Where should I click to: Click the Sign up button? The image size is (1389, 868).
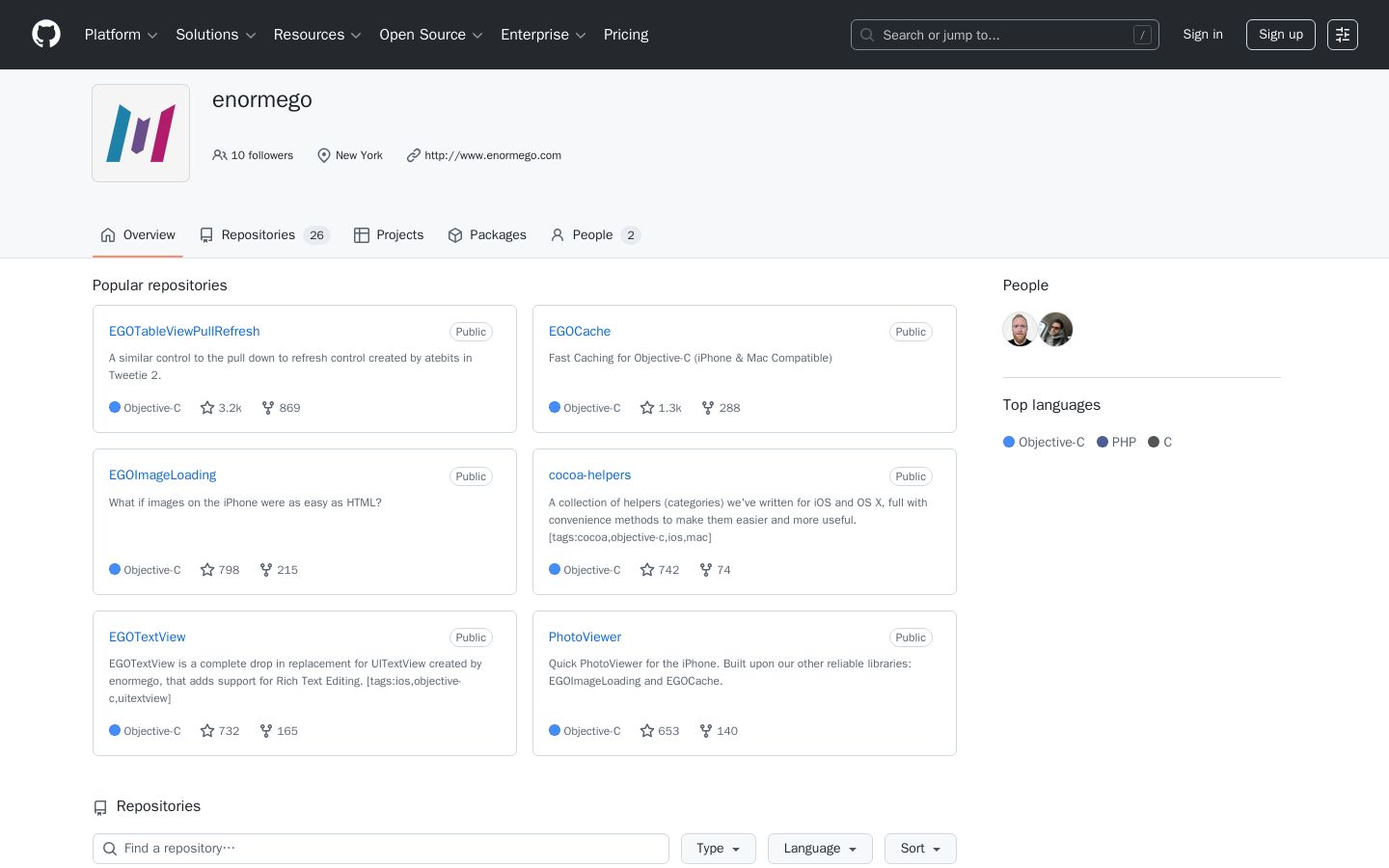[x=1281, y=35]
